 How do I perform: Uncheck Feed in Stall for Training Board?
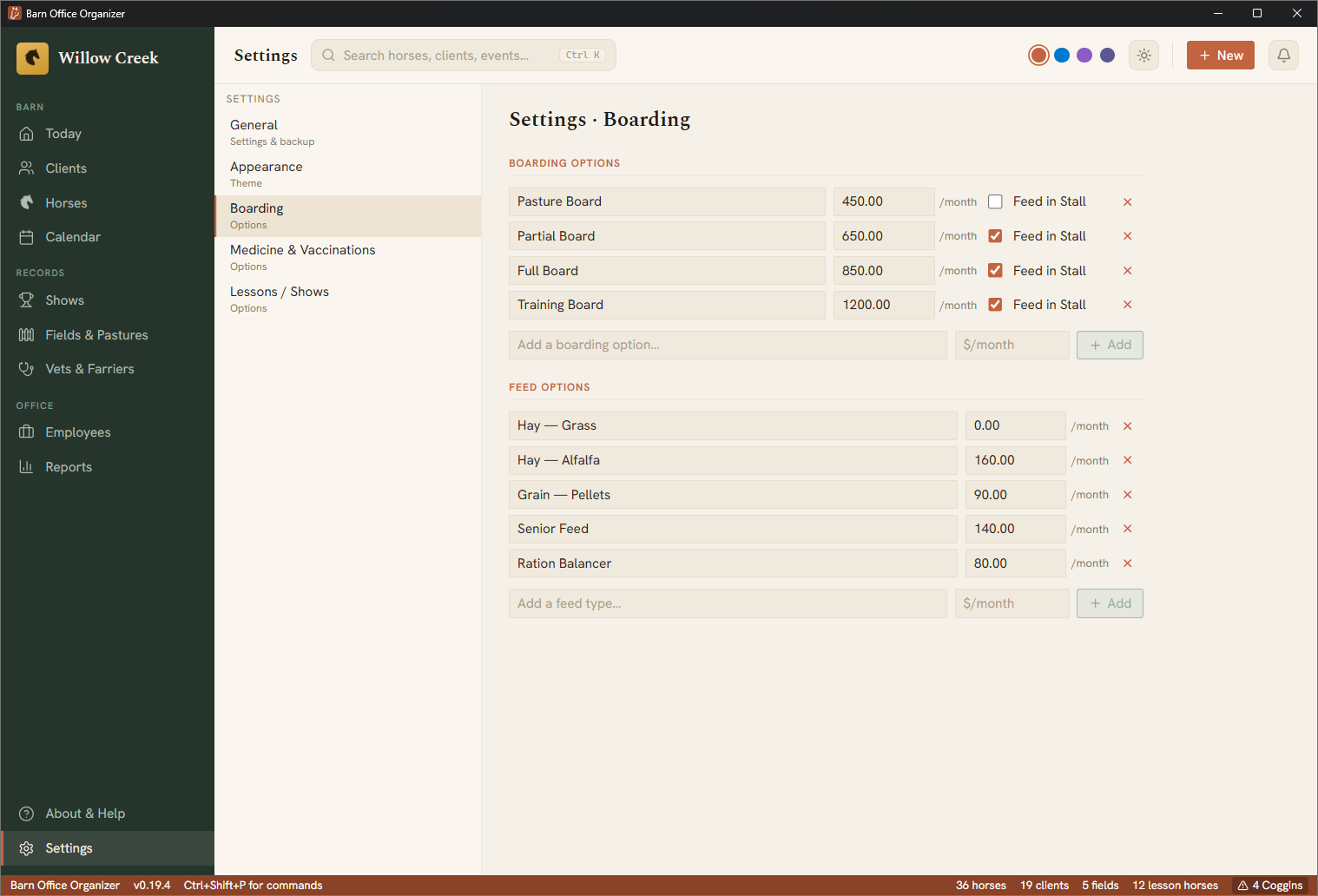[995, 305]
